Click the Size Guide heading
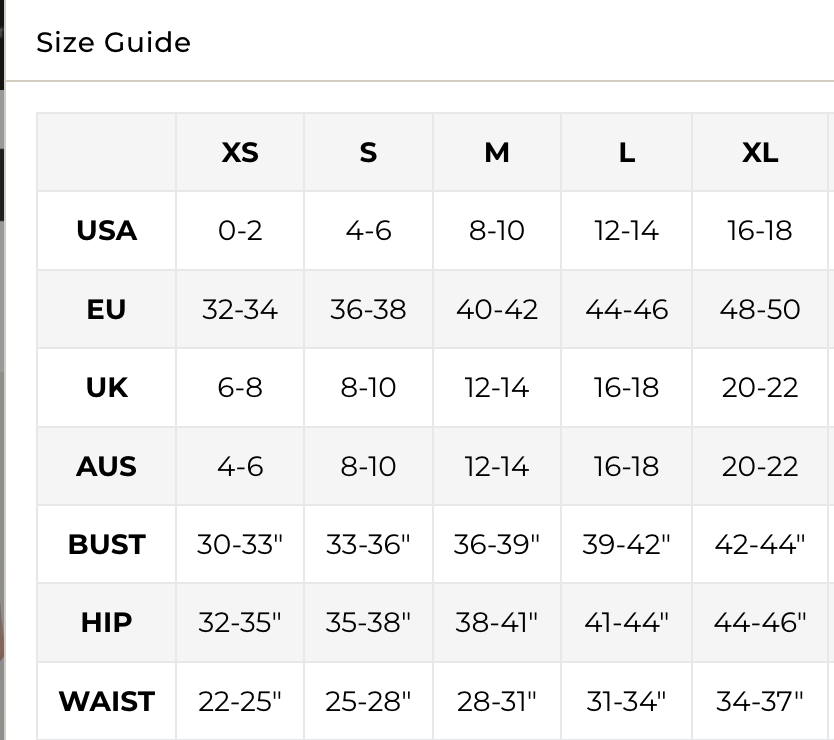 (113, 42)
